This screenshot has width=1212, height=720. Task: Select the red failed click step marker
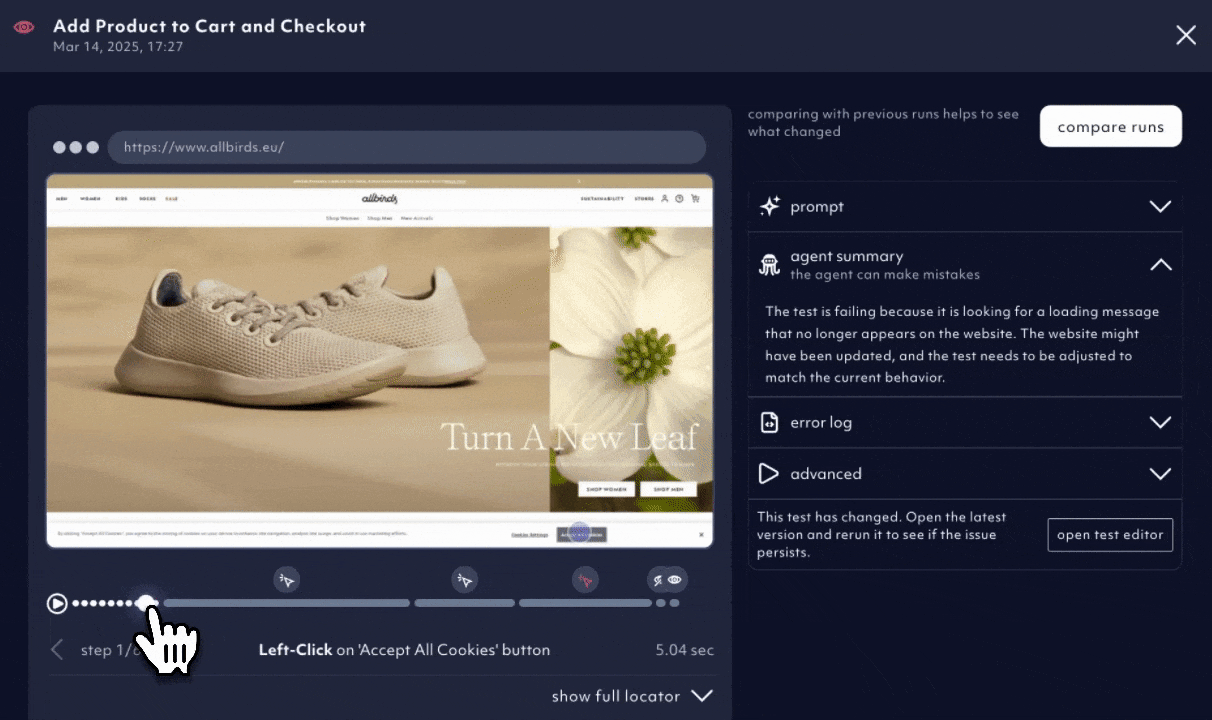(x=585, y=579)
